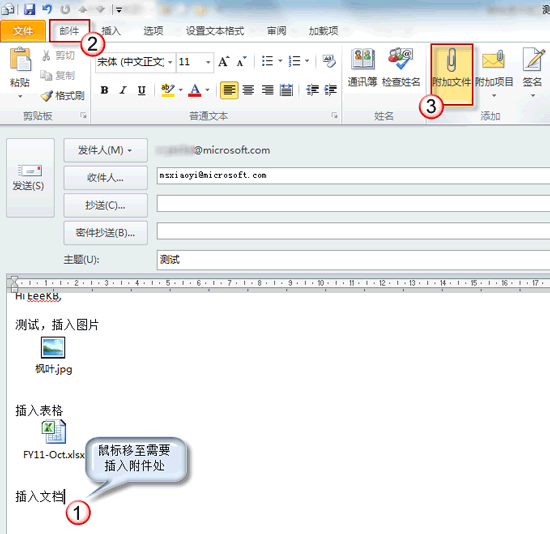Viewport: 550px width, 534px height.
Task: Click the 粘贴 (Paste) clipboard icon
Action: 20,60
